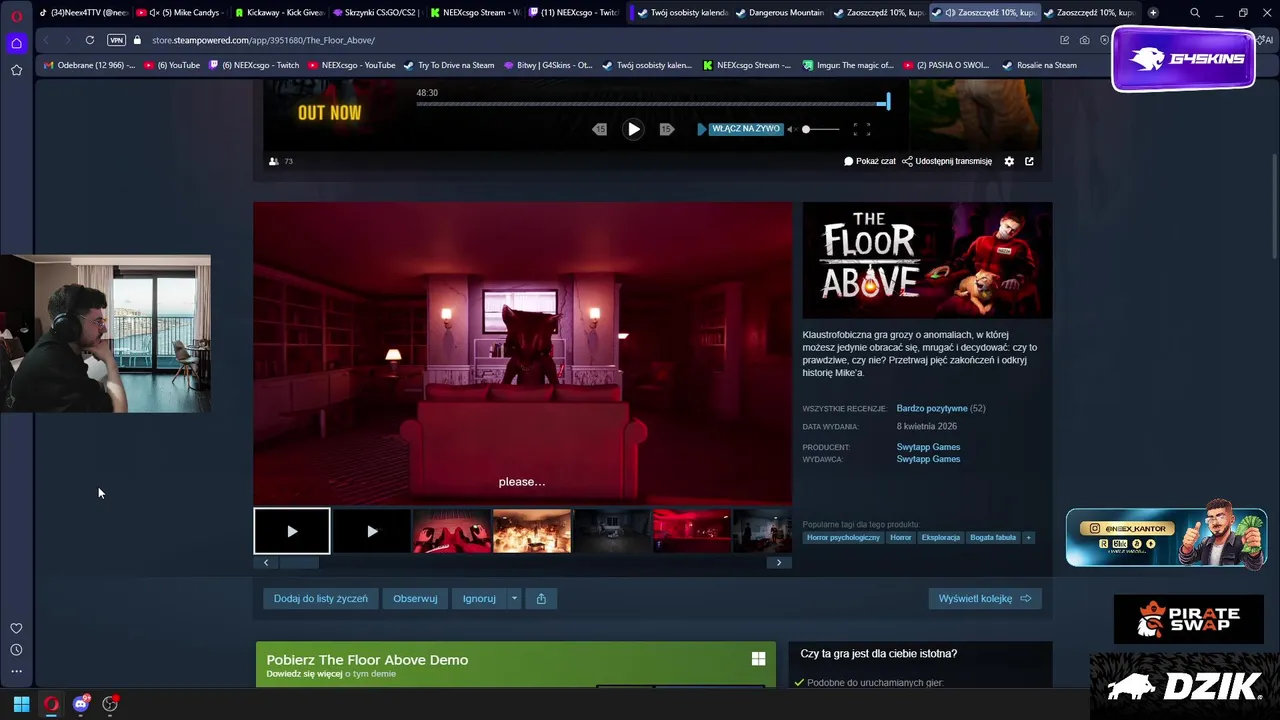Click Udostępnij transmisję share link

[x=947, y=161]
